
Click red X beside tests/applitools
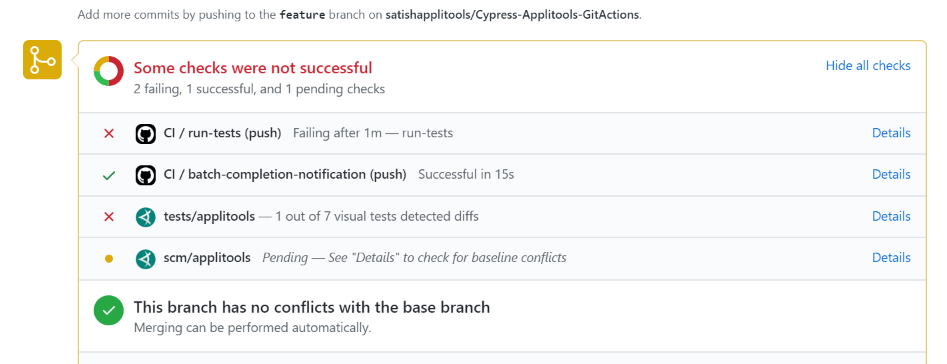[x=109, y=217]
